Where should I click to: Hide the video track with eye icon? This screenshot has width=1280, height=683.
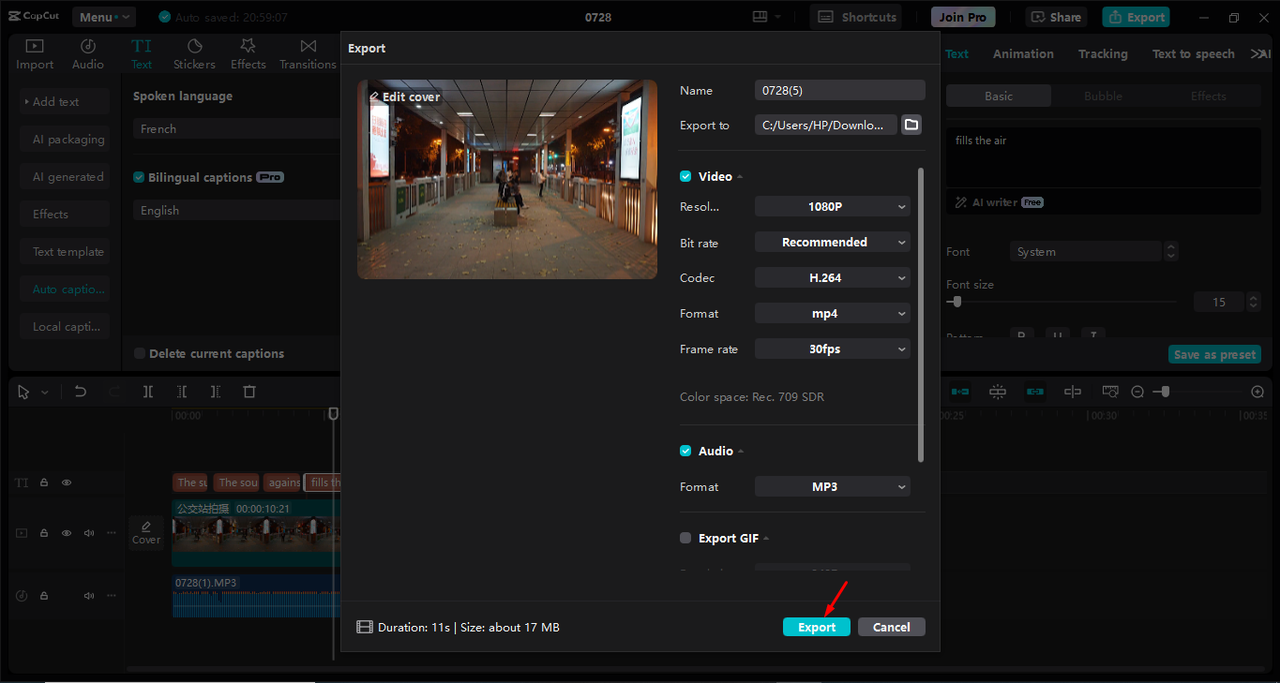[66, 533]
